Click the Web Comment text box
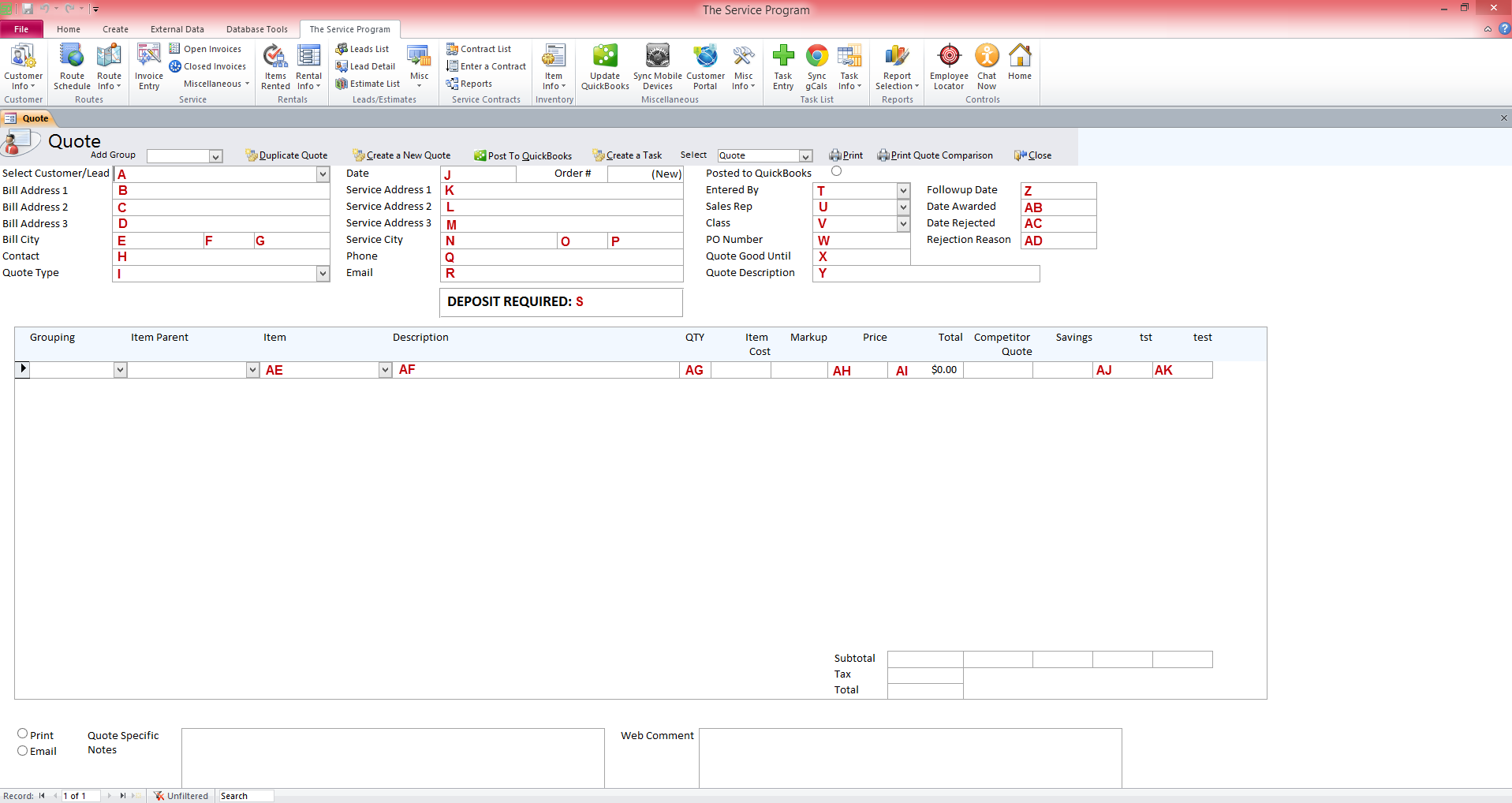This screenshot has height=803, width=1512. point(910,758)
